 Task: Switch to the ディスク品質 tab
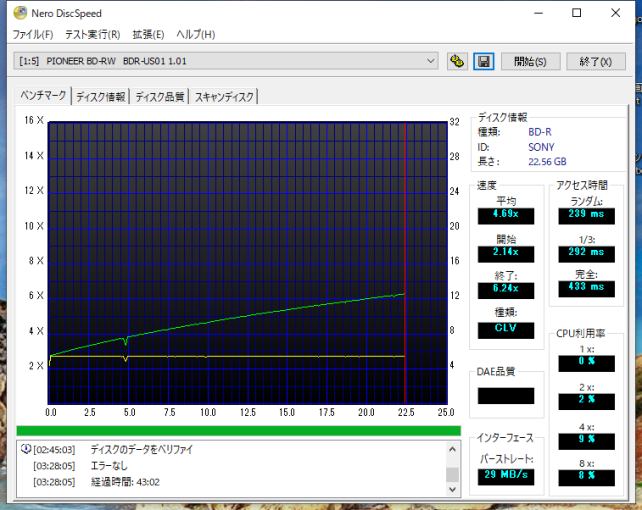[160, 97]
